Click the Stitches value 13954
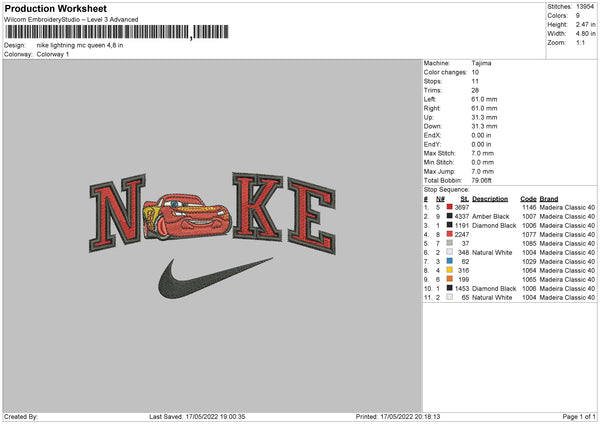Screen dimensions: 600x424 (x=585, y=7)
